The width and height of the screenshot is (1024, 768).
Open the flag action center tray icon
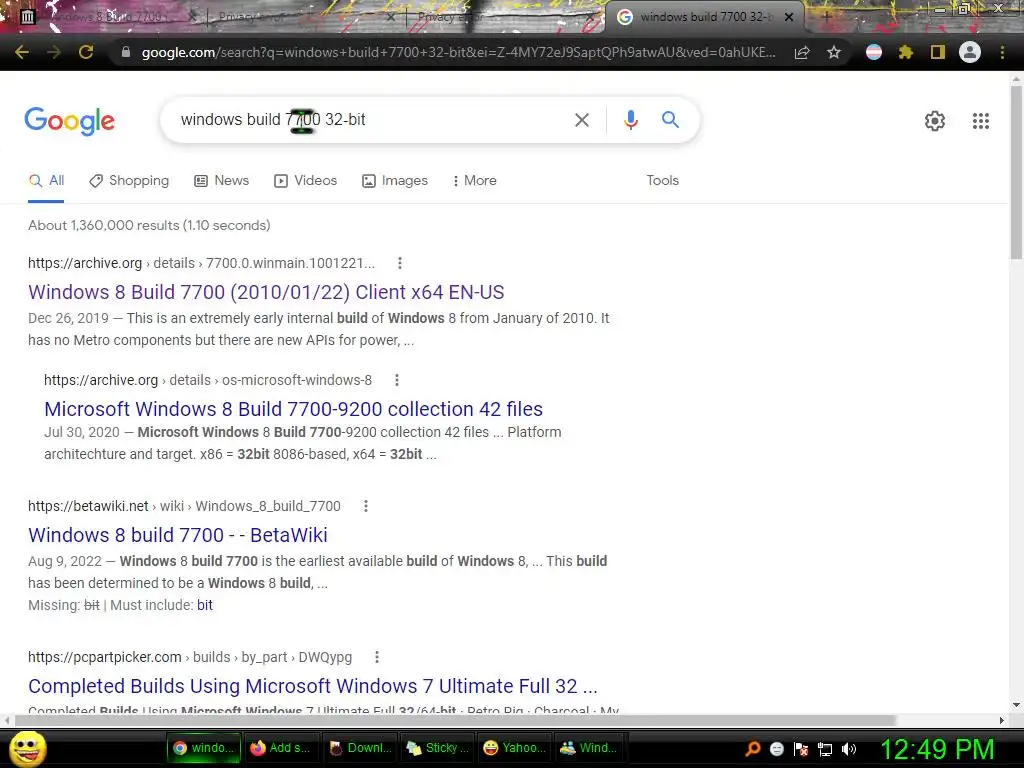[x=801, y=748]
